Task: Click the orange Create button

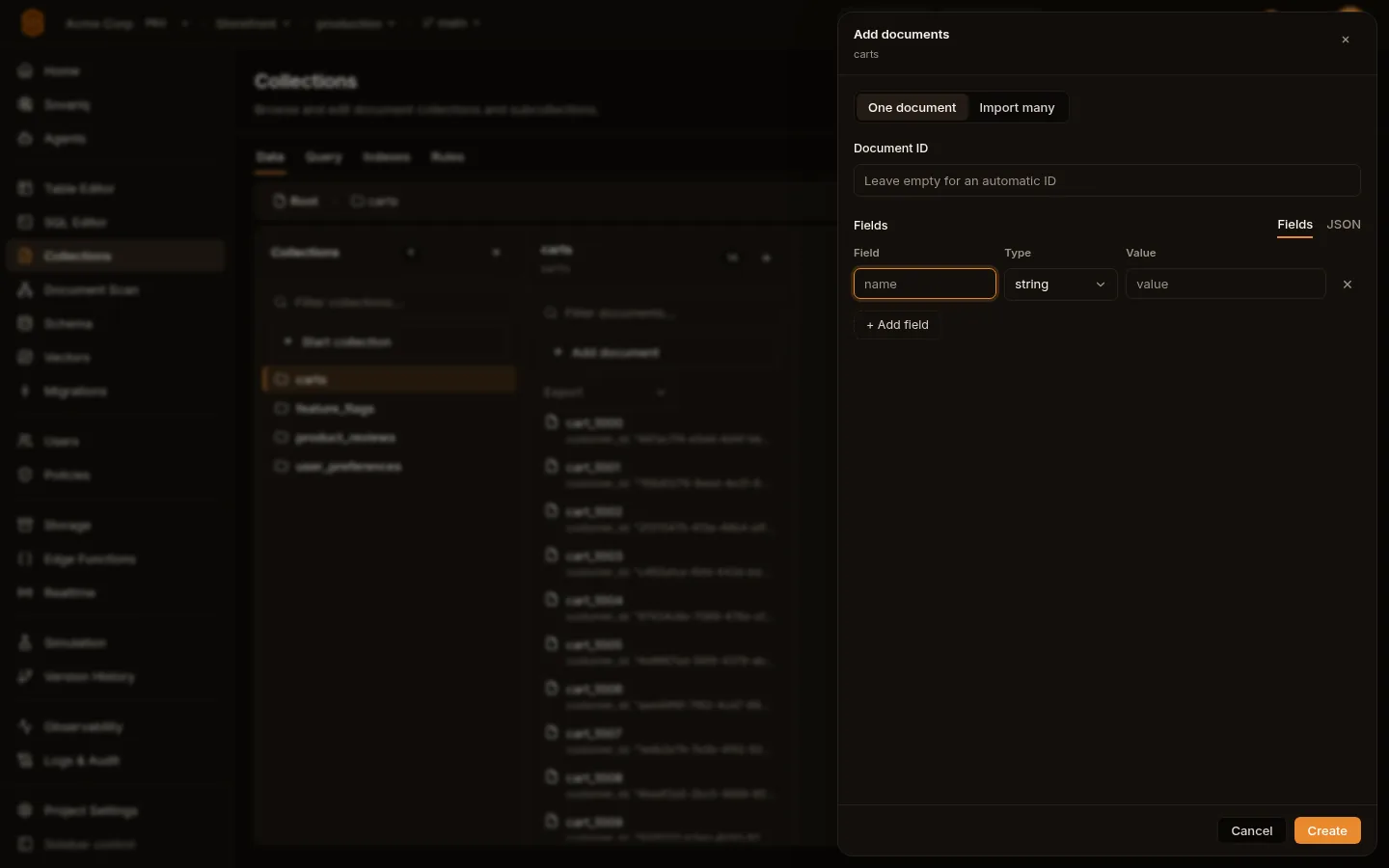Action: (1327, 830)
